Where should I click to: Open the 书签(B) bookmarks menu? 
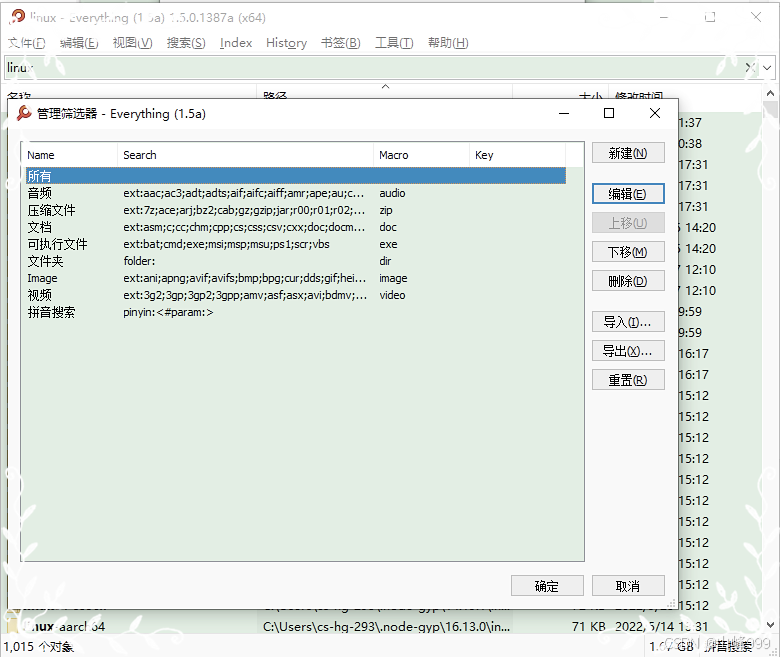[341, 43]
